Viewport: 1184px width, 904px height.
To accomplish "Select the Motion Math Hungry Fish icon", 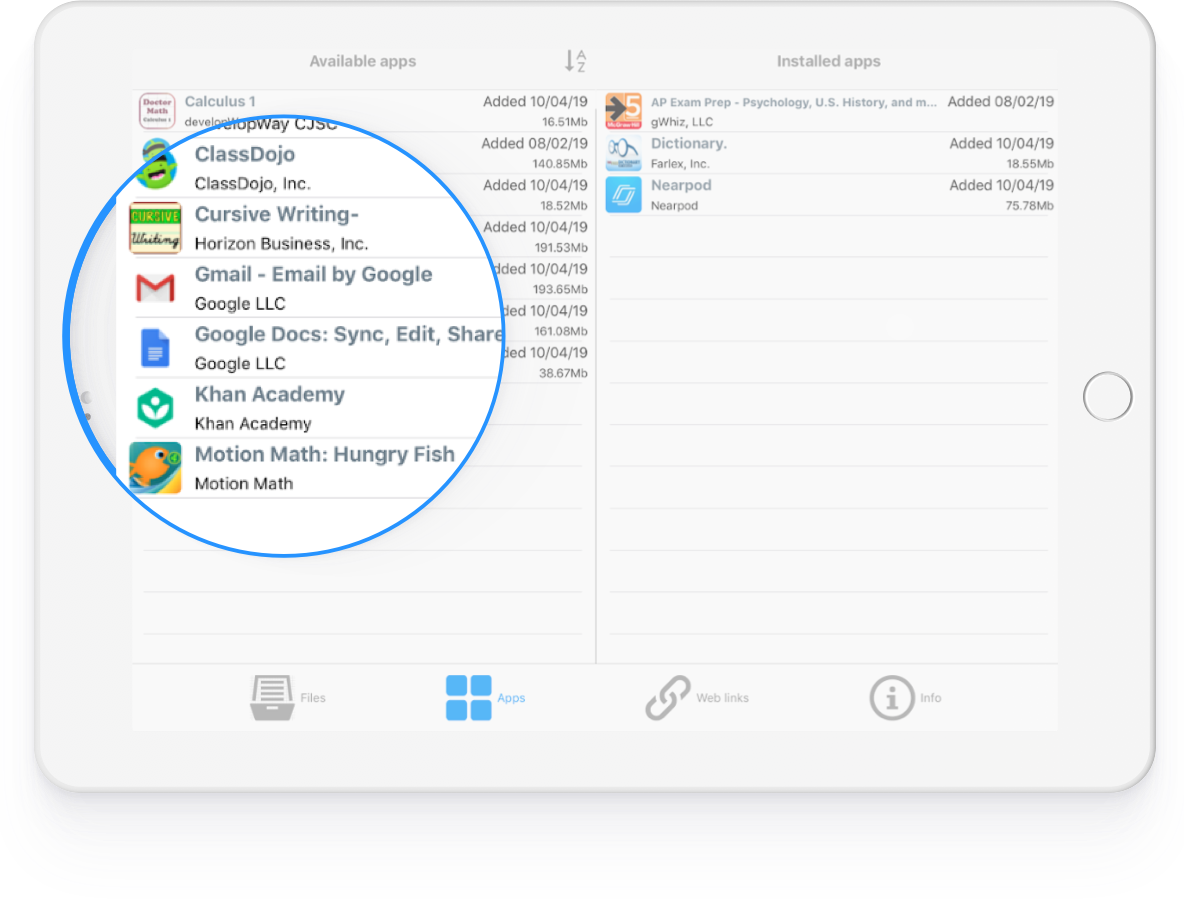I will (156, 468).
